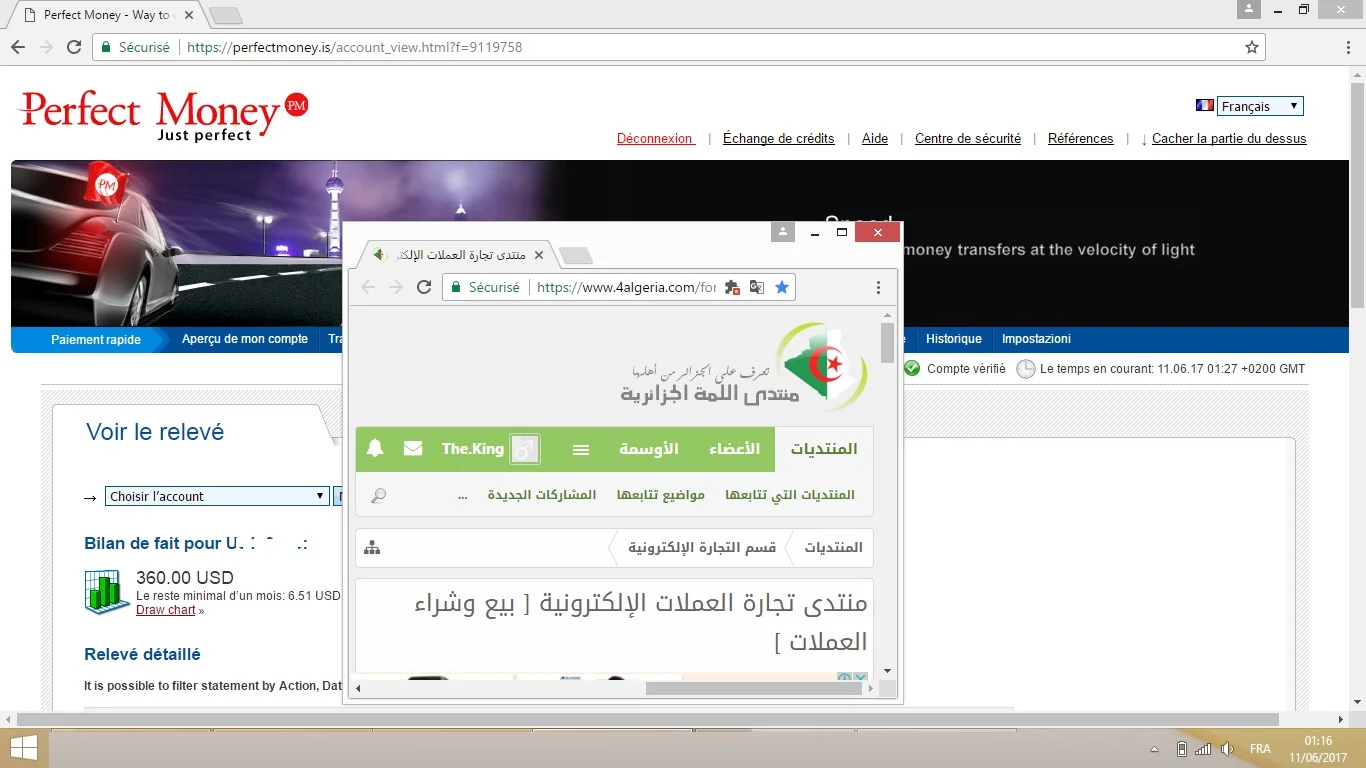
Task: Open المنتديات التي تتابعها followed forums link
Action: point(790,495)
